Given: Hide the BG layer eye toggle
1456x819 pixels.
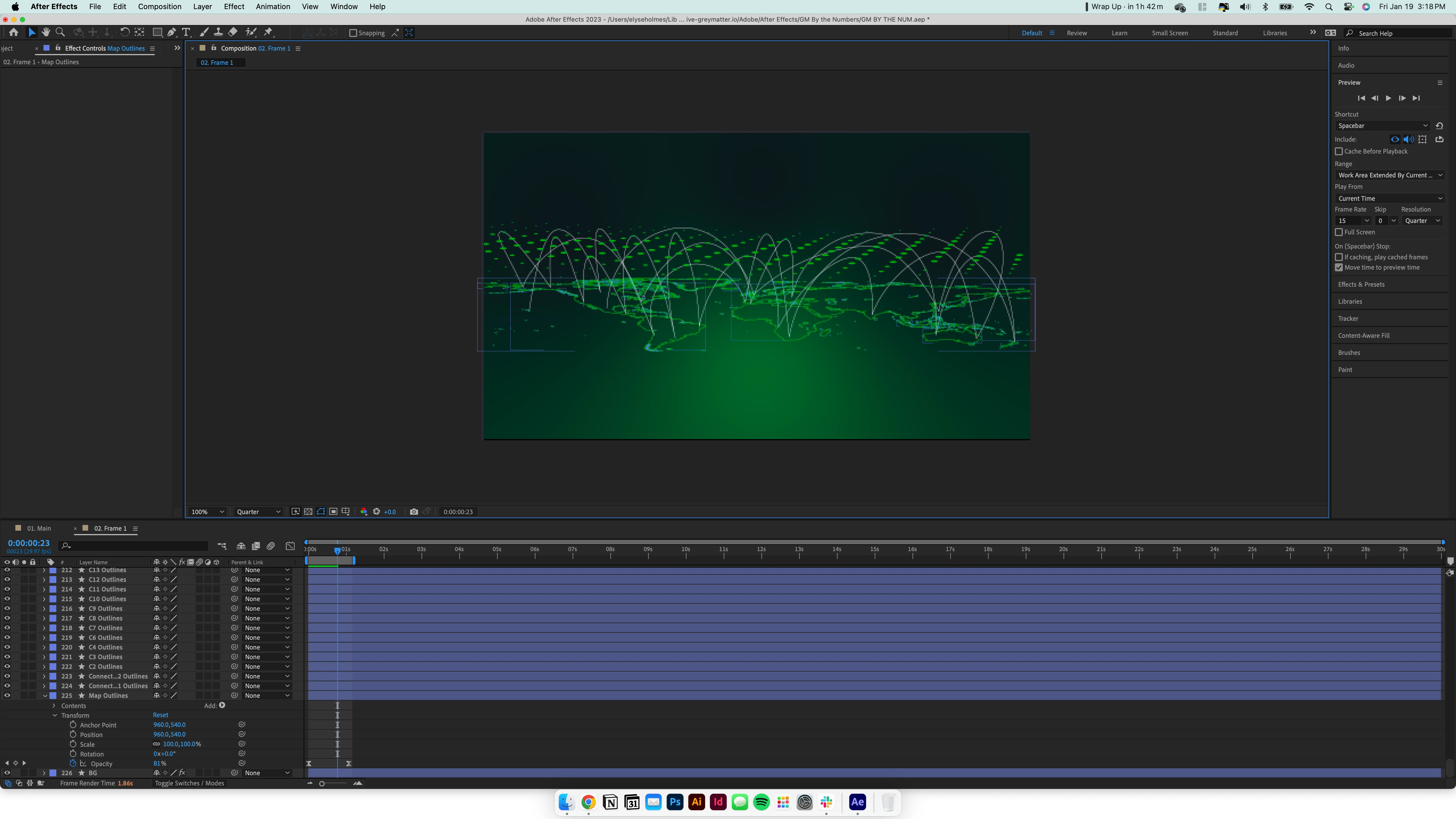Looking at the screenshot, I should (7, 773).
